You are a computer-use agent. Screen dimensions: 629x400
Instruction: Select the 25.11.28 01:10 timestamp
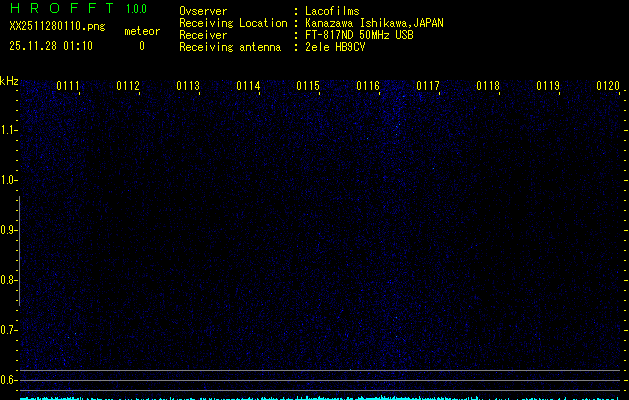[51, 45]
